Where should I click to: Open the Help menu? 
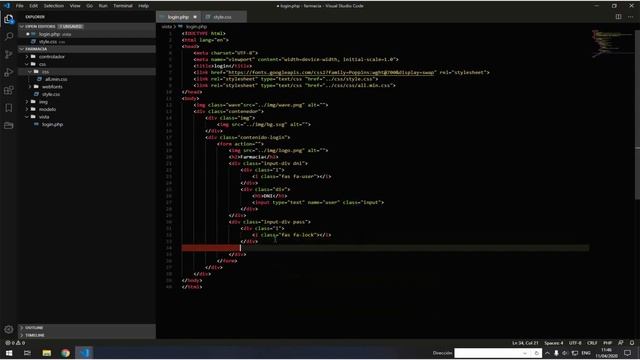click(143, 6)
